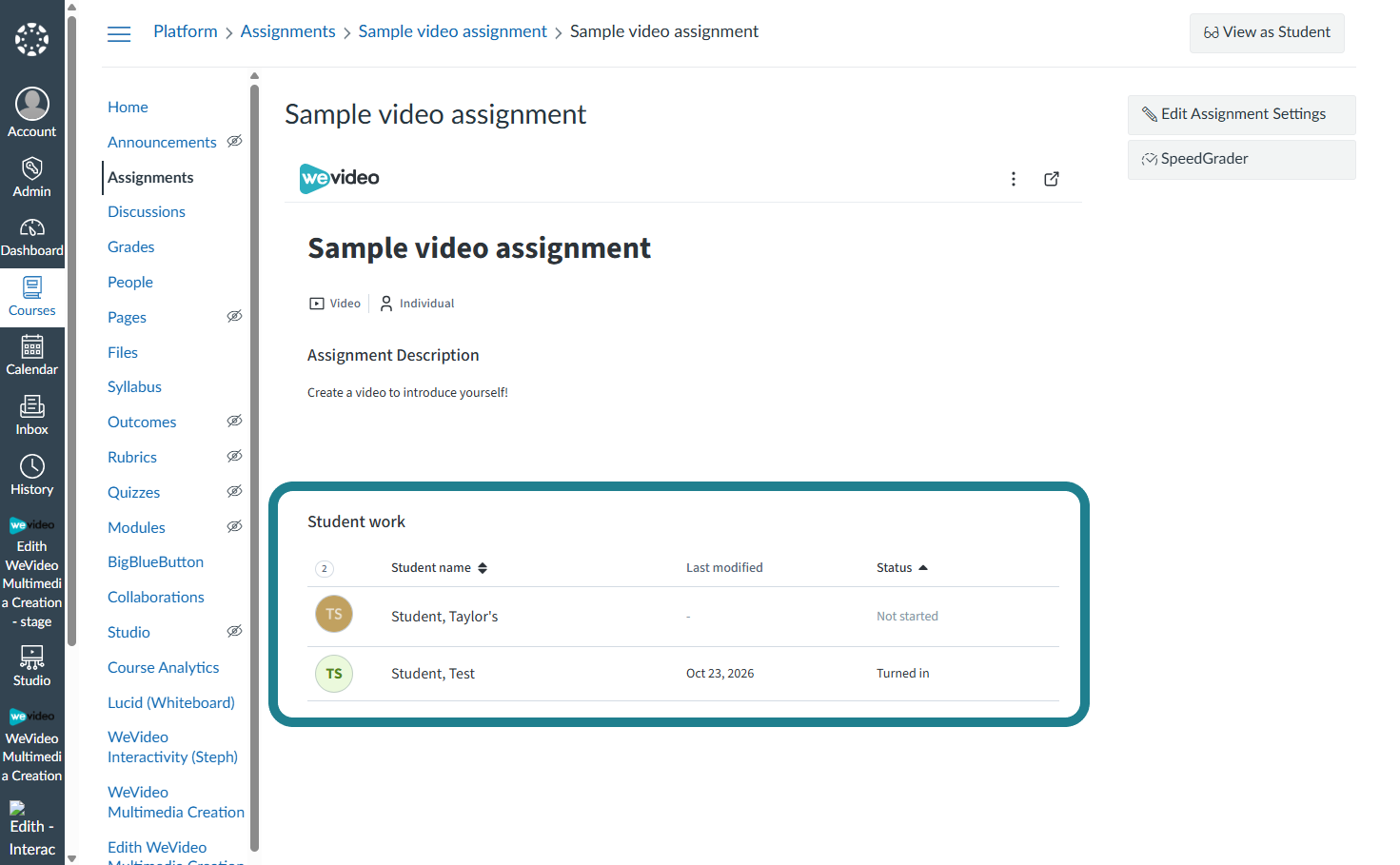Open Edit Assignment Settings

(x=1242, y=115)
